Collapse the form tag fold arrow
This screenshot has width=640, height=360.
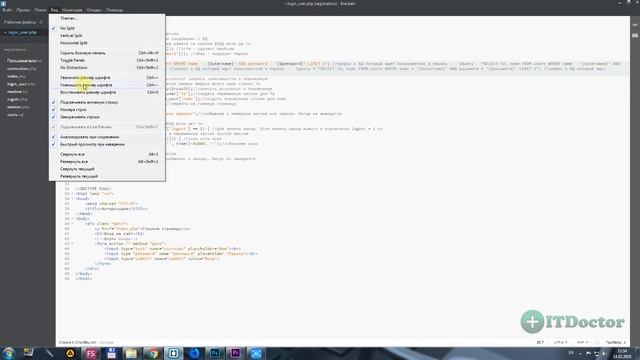[73, 244]
